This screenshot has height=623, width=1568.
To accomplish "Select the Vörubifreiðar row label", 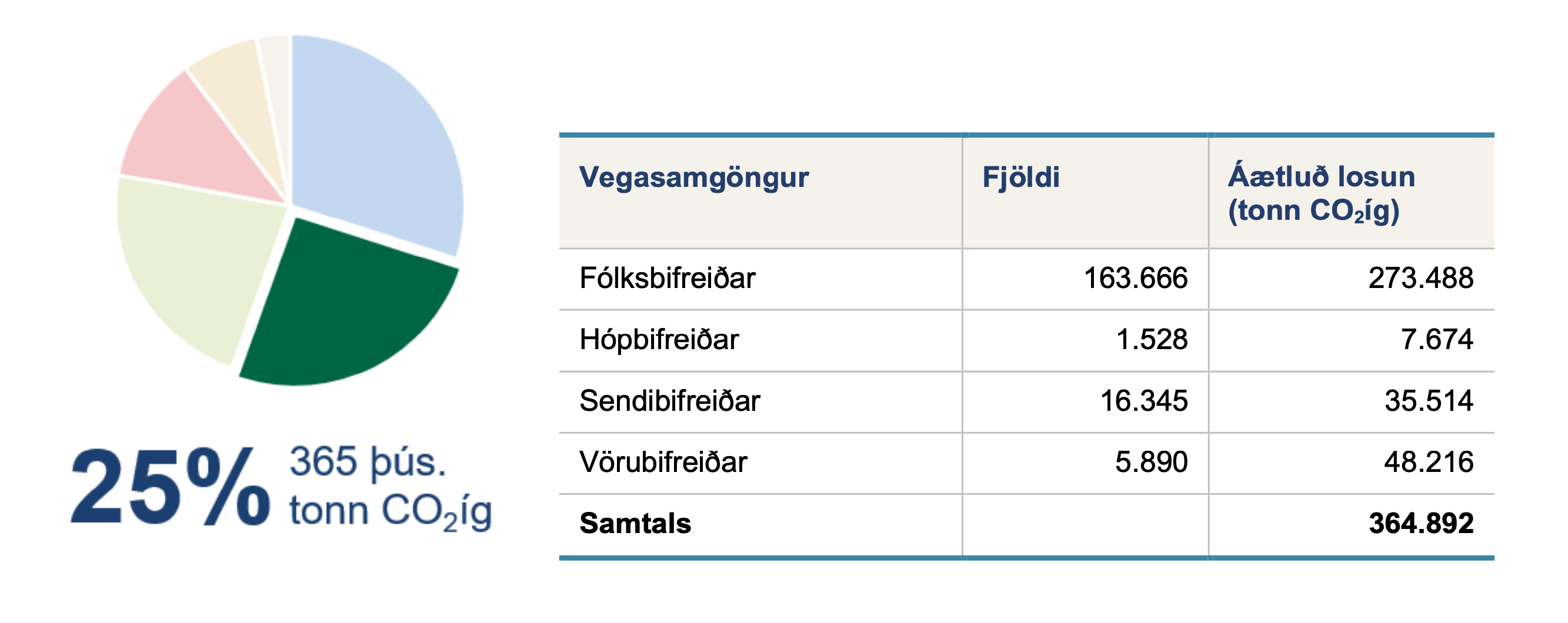I will [x=663, y=462].
